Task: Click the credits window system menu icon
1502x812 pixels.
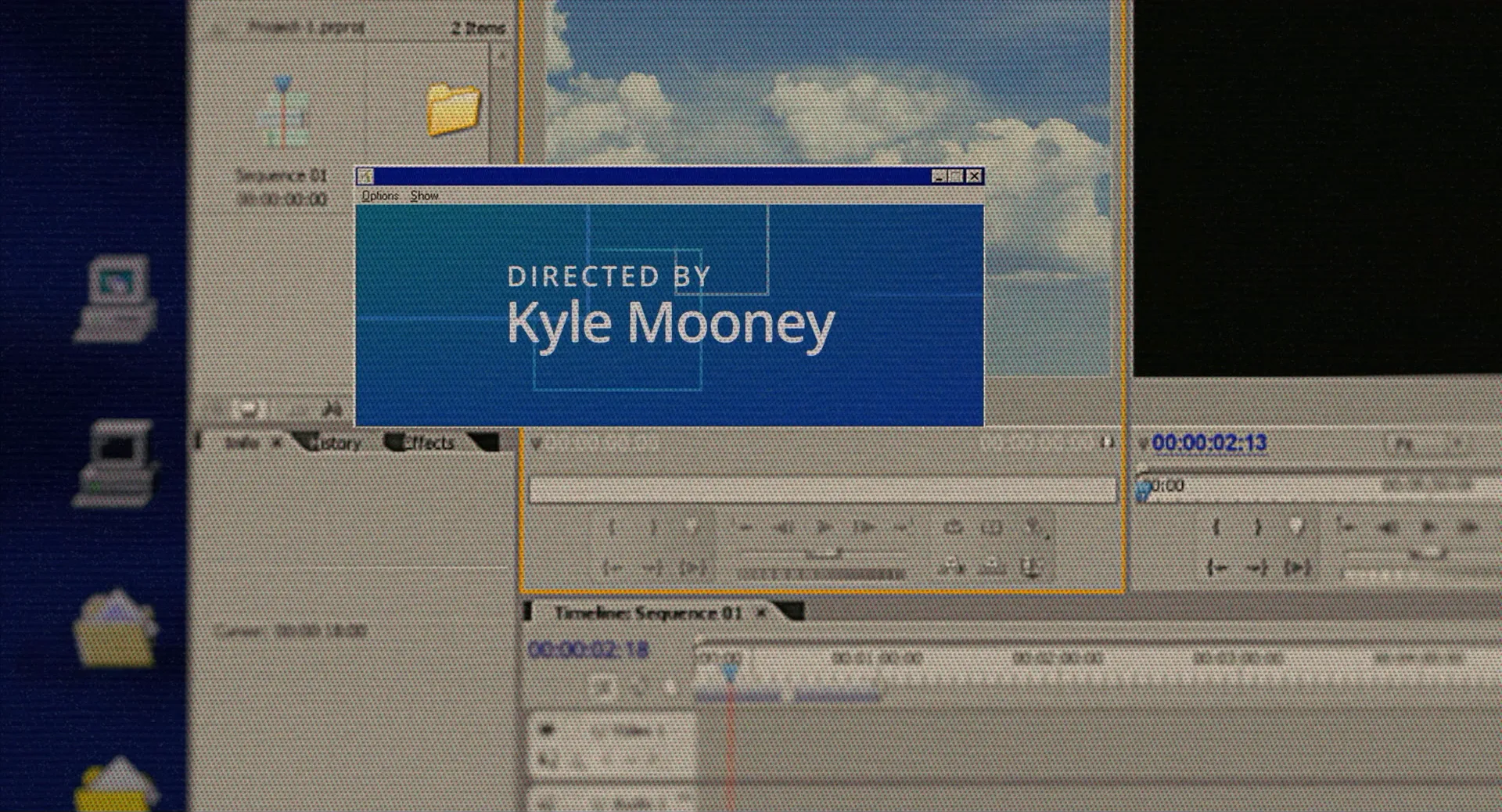Action: click(365, 176)
